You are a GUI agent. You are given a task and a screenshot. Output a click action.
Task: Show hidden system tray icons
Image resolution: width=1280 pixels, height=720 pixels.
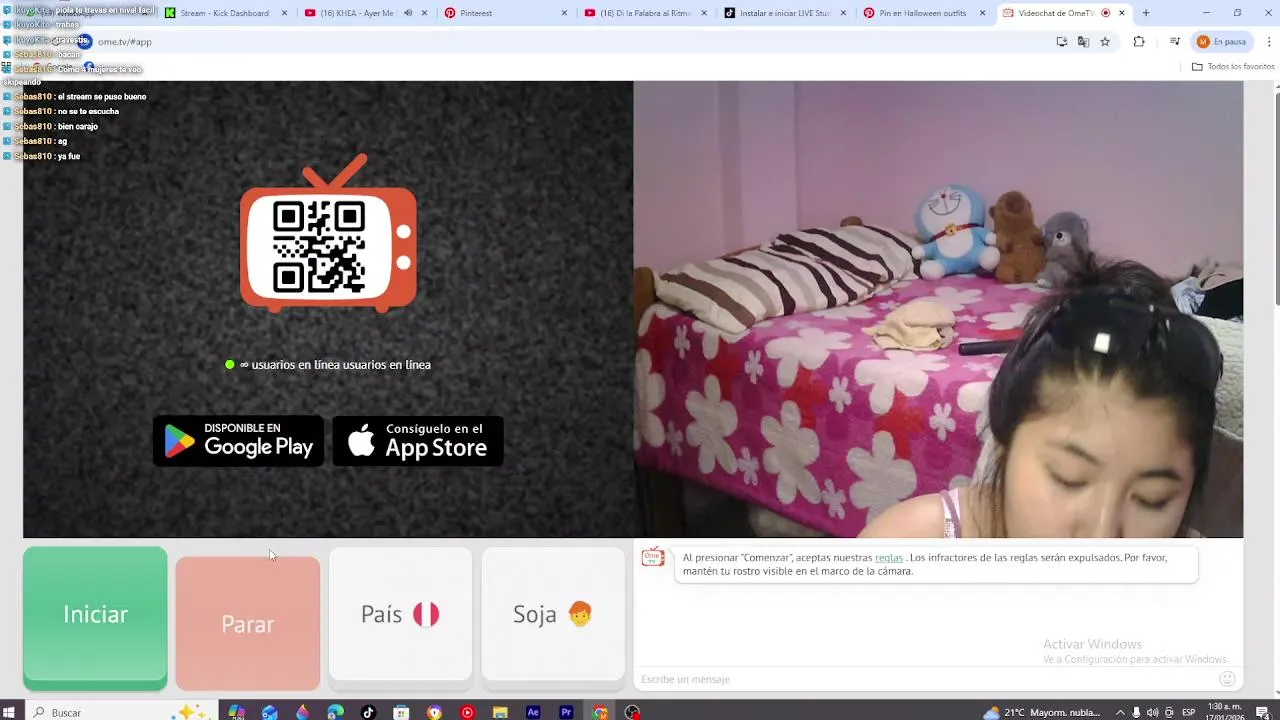[1119, 712]
